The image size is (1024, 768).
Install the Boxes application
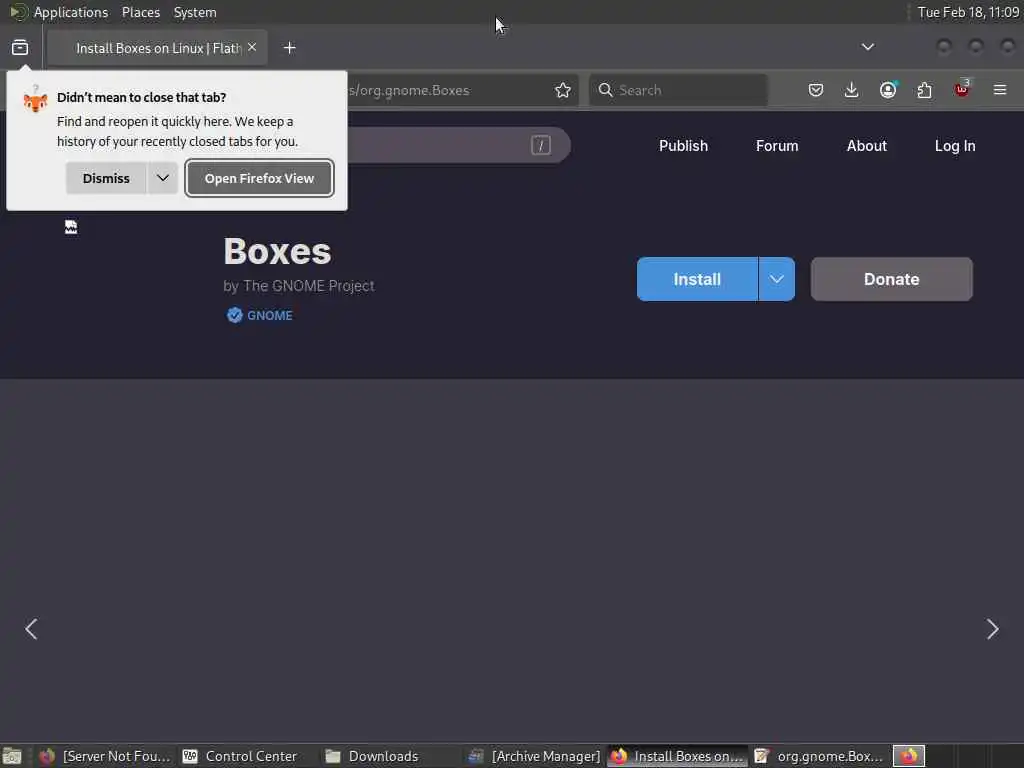point(697,280)
